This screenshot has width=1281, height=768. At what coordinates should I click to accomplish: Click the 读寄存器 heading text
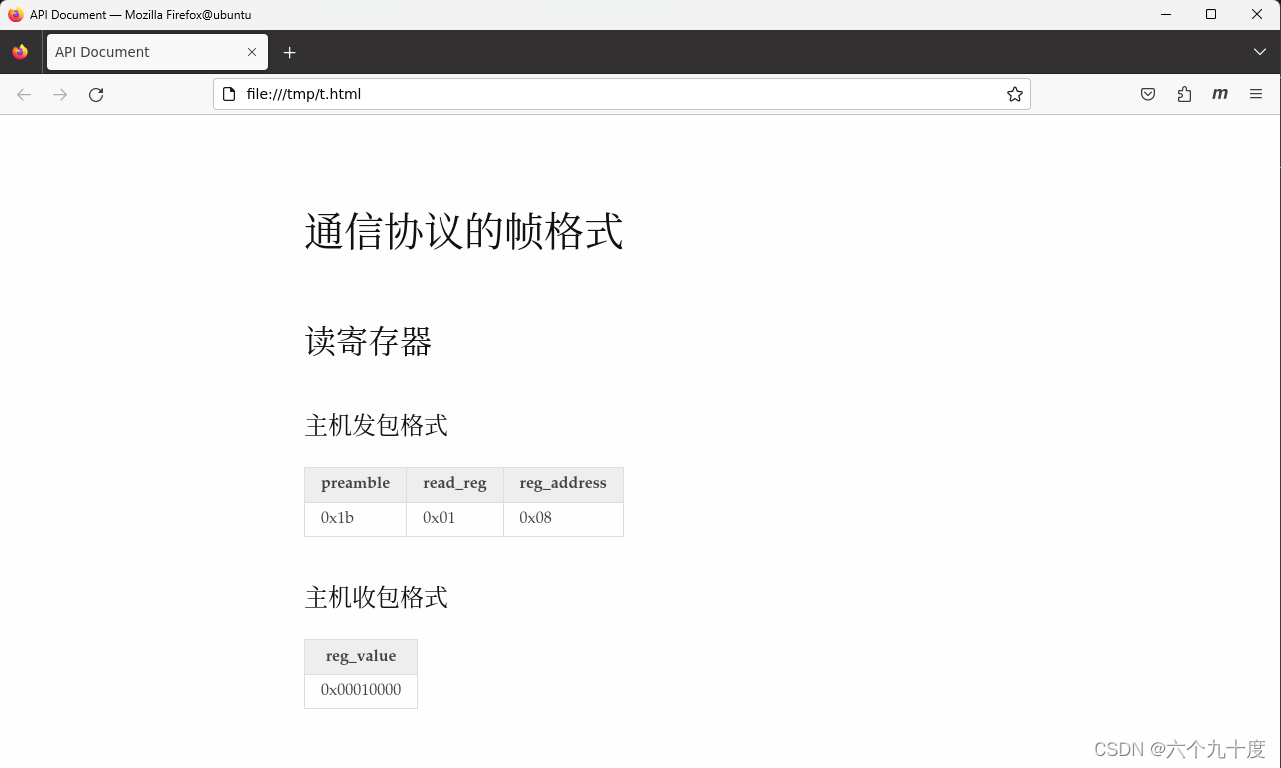(x=369, y=342)
